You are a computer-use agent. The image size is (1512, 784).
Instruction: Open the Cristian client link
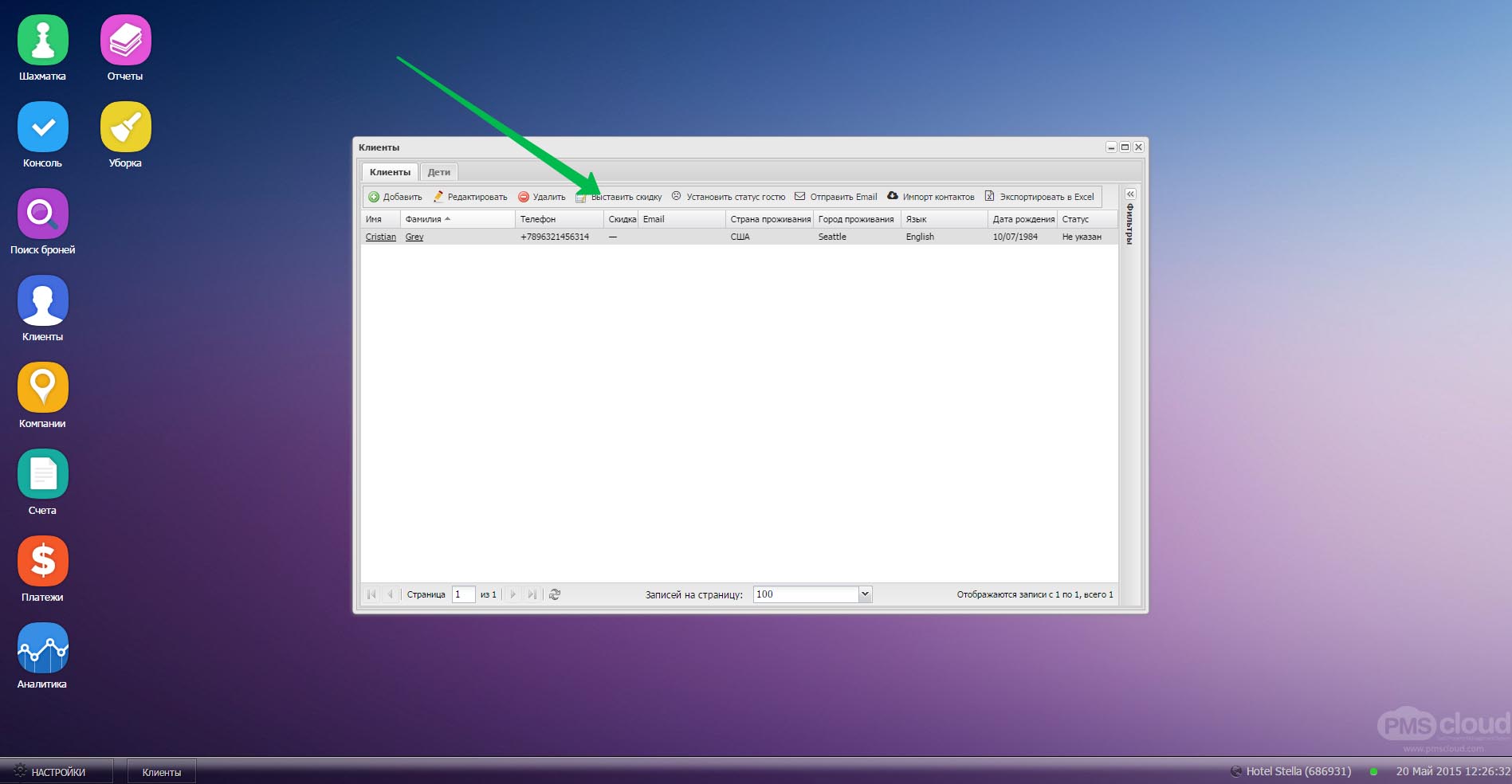coord(379,236)
